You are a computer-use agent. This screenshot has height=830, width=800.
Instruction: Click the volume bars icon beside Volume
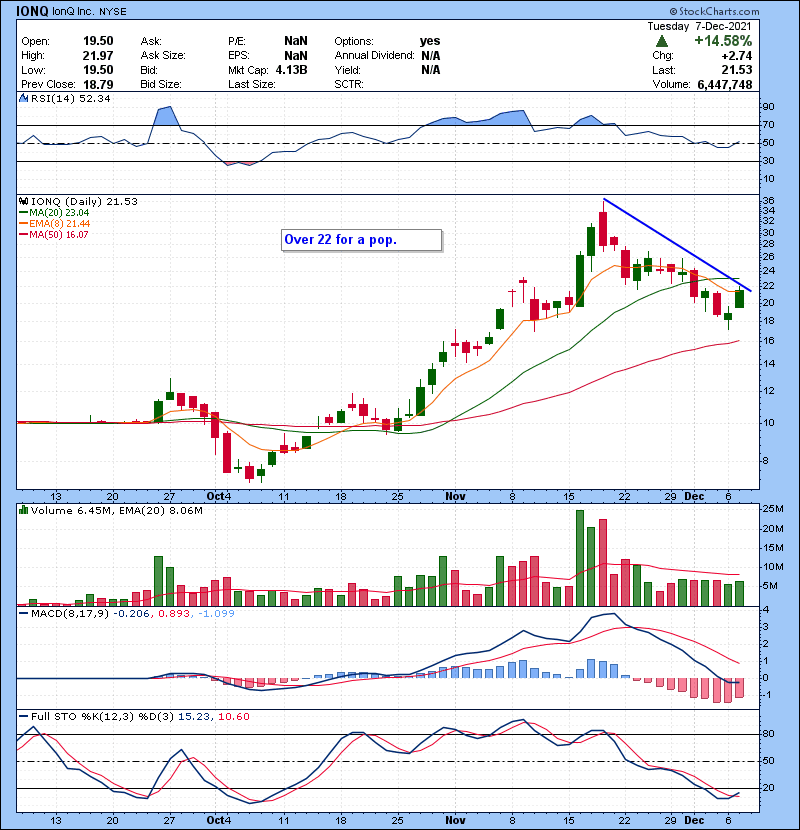point(23,510)
